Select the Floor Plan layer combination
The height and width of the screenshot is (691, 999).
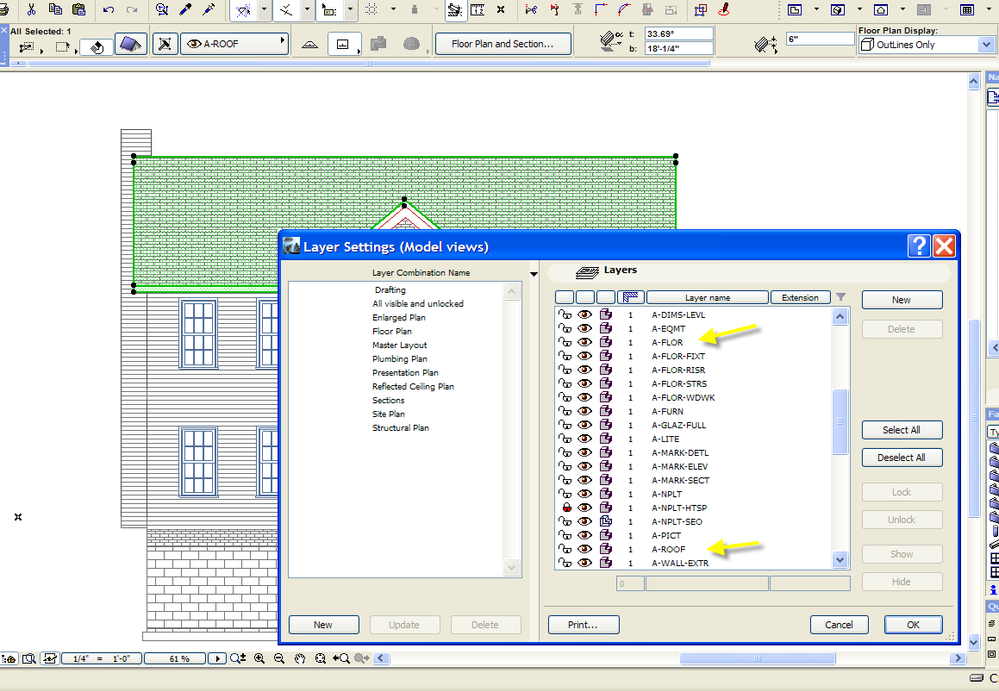[x=392, y=331]
